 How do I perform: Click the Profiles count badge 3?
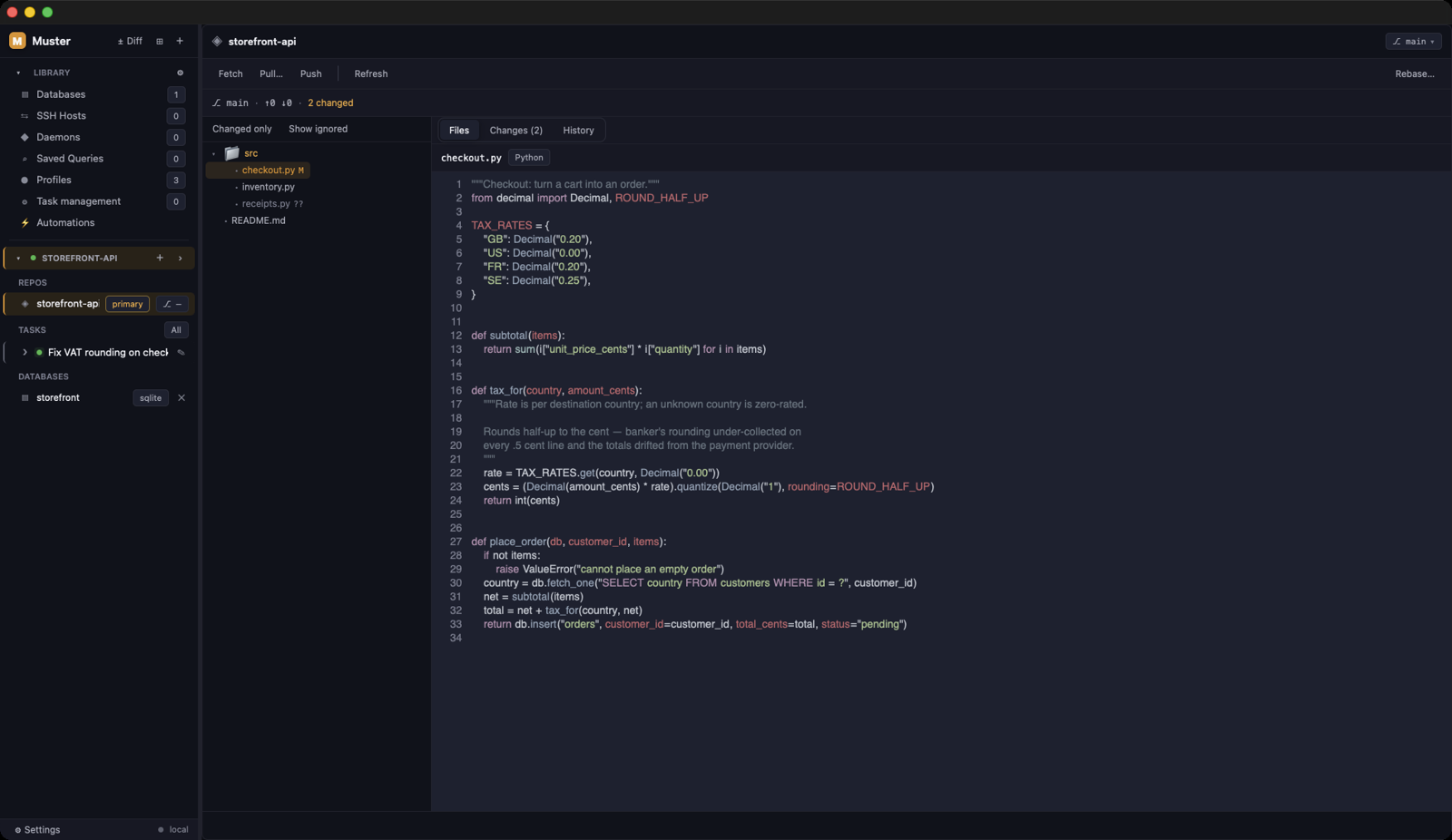click(x=176, y=180)
